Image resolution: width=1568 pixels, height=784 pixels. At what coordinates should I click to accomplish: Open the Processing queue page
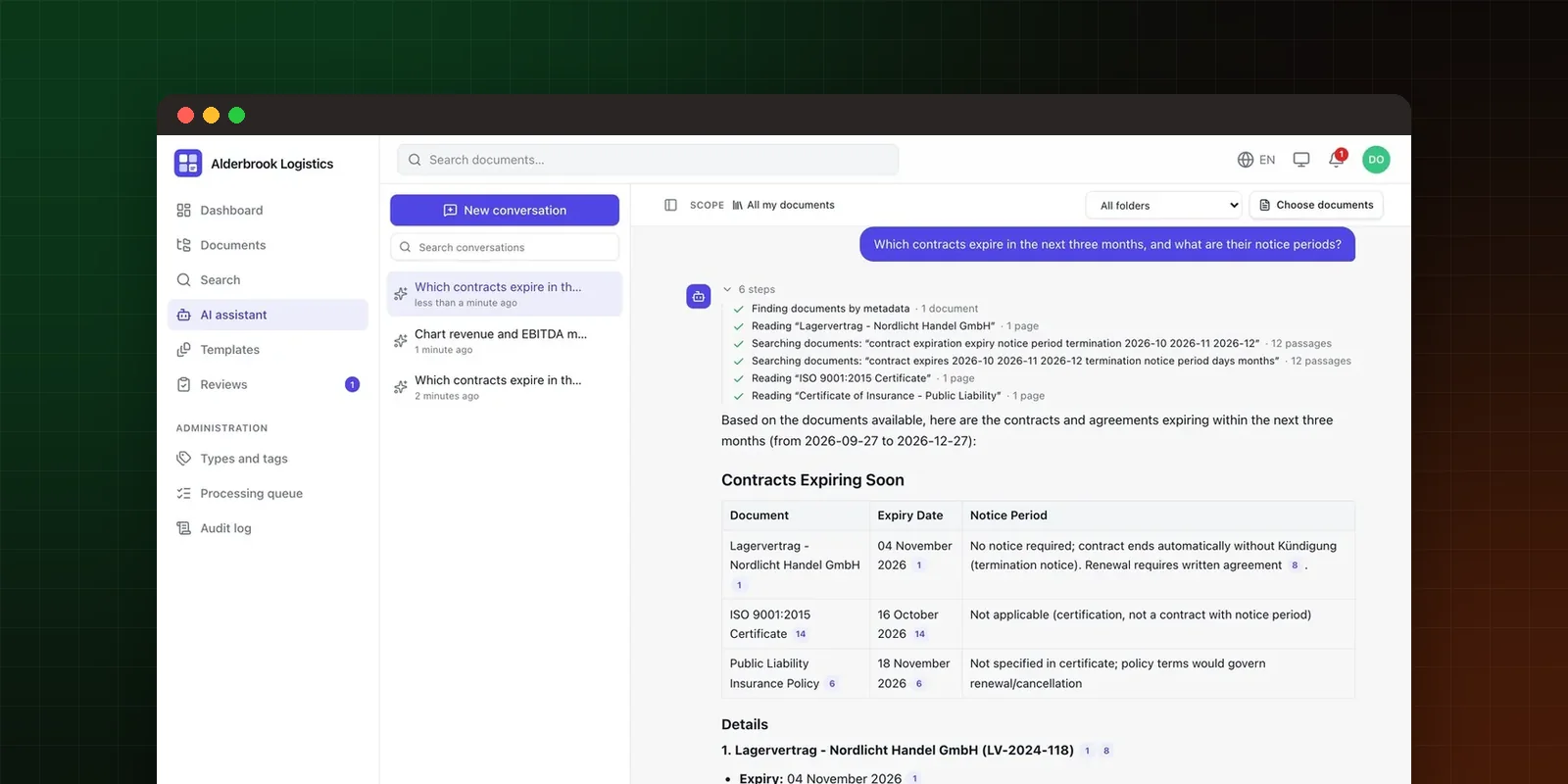click(268, 493)
